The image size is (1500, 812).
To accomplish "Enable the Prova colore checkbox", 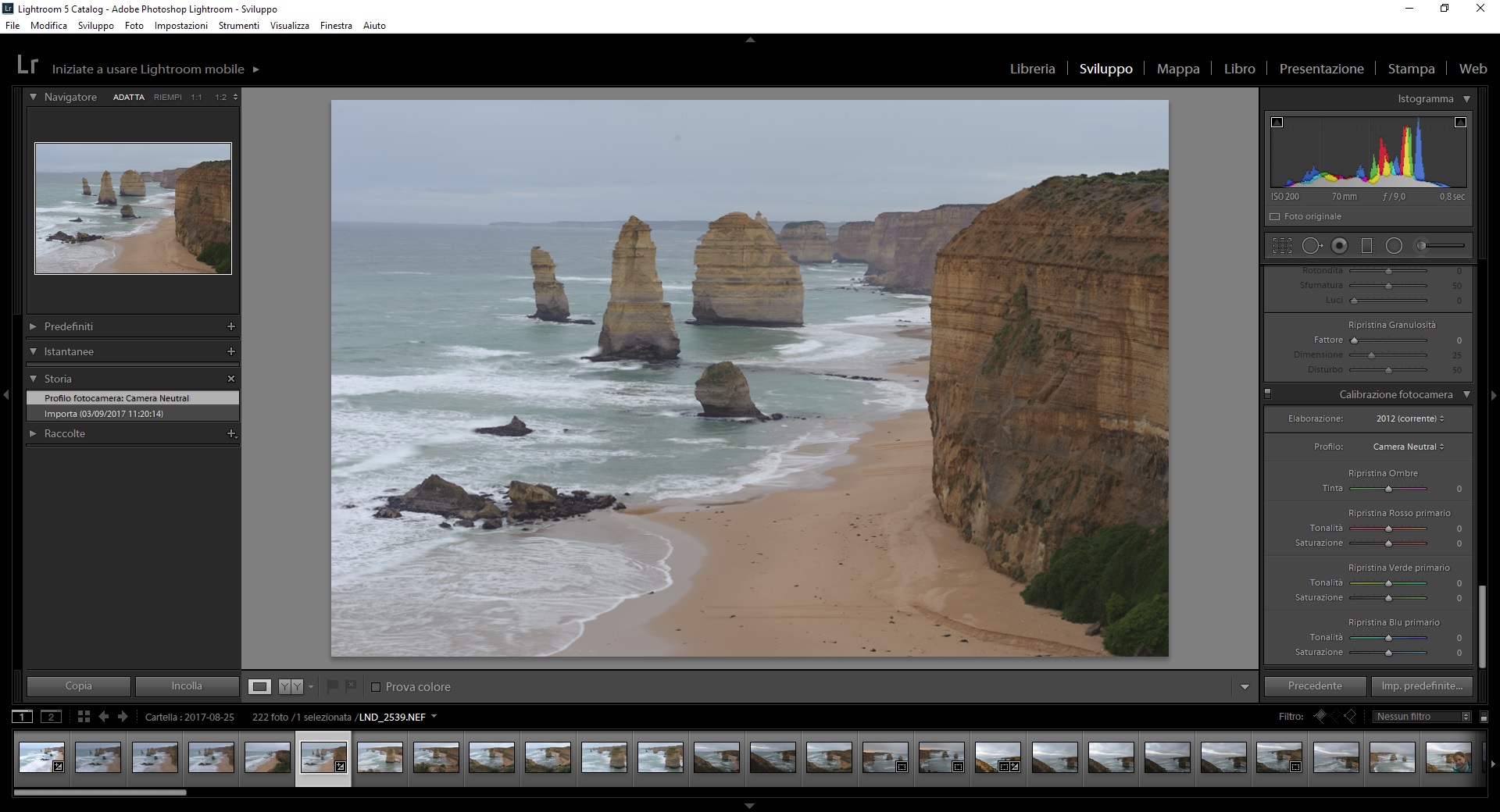I will point(376,687).
